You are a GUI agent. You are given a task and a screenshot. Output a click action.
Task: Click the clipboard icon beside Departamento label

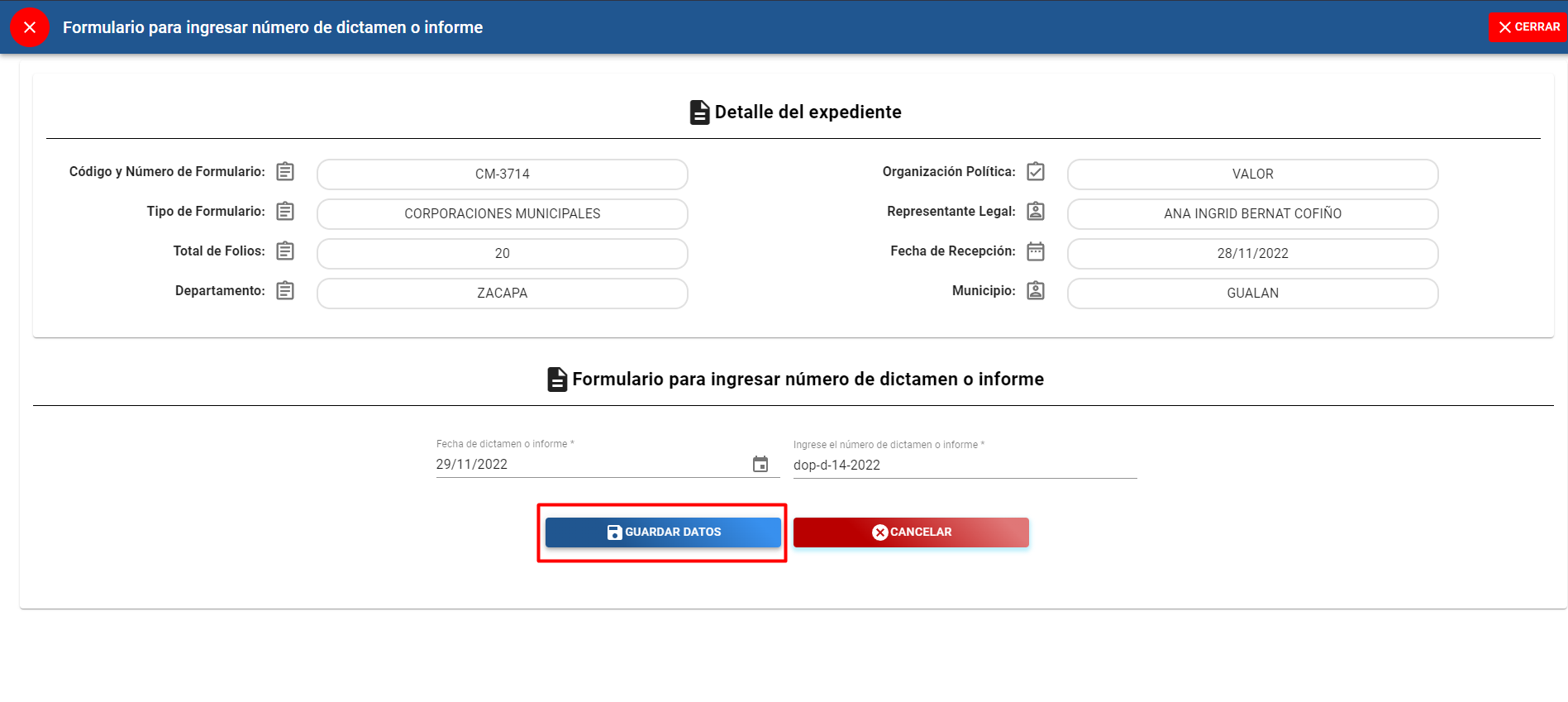point(285,291)
